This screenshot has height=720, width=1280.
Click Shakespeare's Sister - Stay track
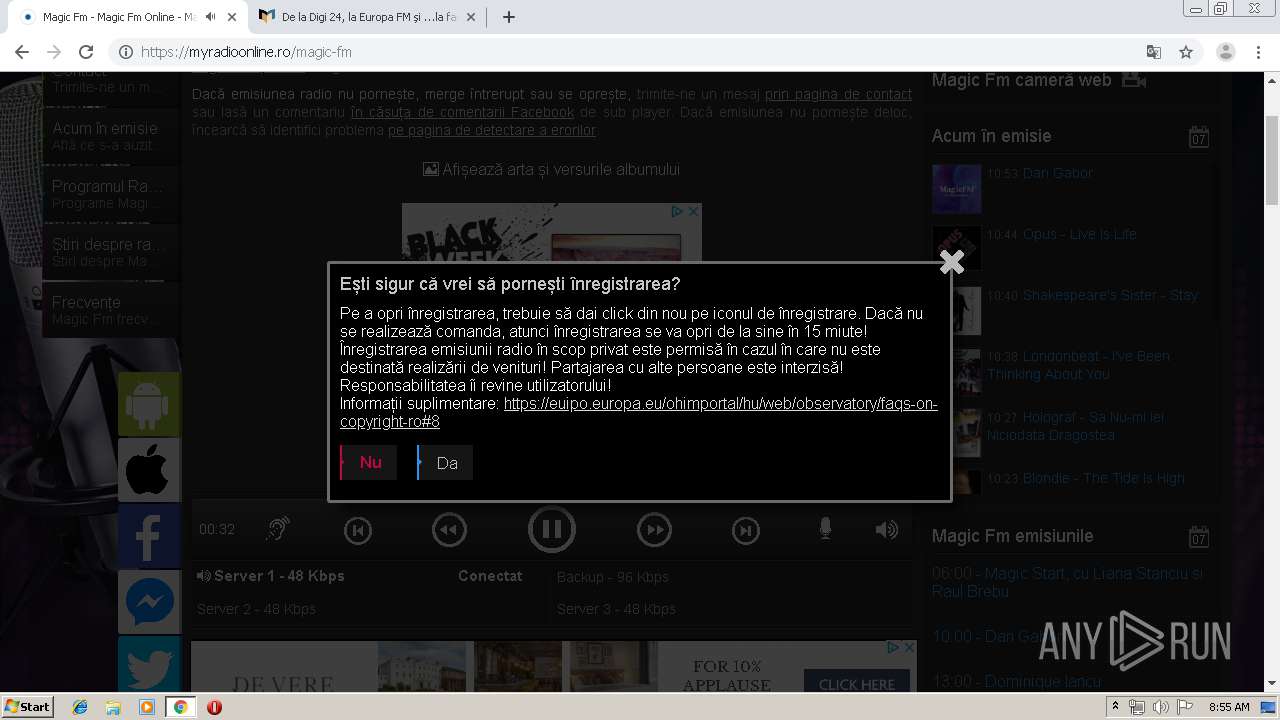[x=1110, y=295]
